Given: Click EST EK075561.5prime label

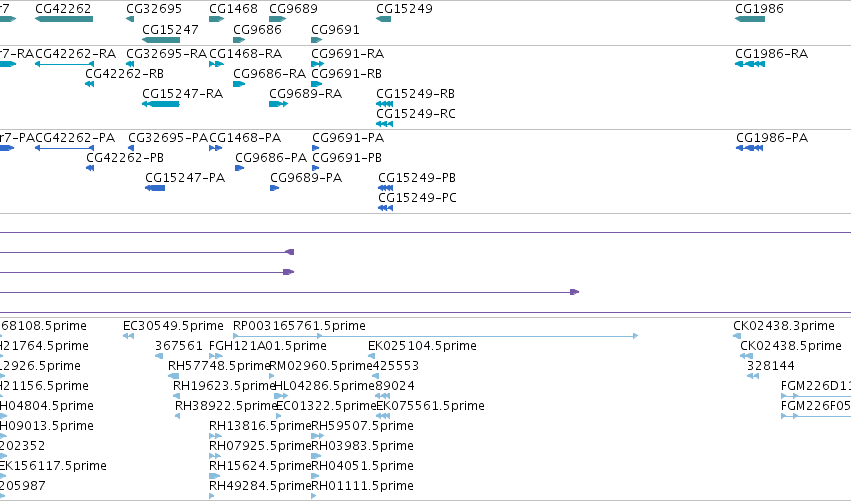Looking at the screenshot, I should (x=430, y=406).
